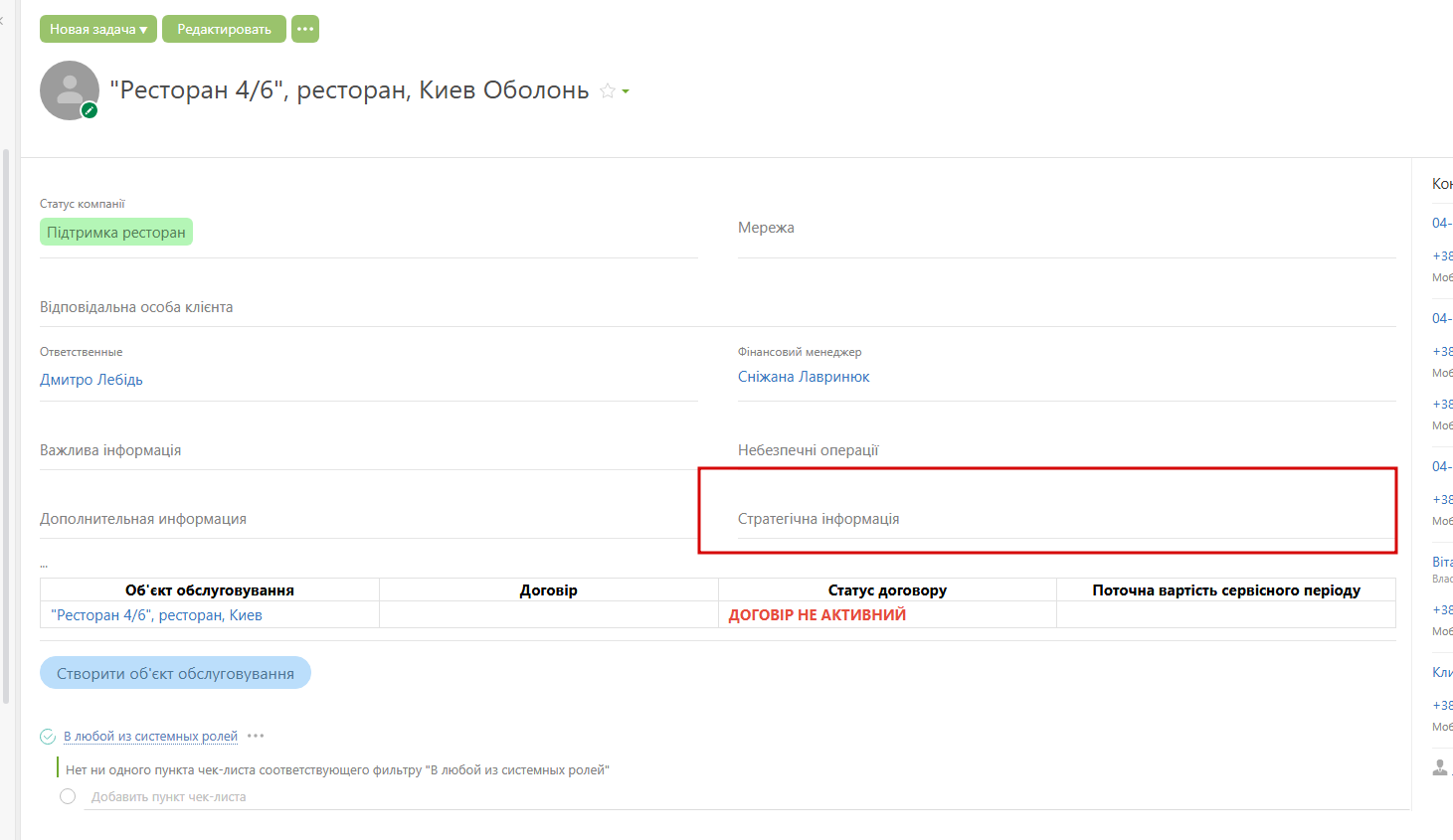This screenshot has height=840, width=1453.
Task: Mark company as favorite with star
Action: tap(608, 90)
